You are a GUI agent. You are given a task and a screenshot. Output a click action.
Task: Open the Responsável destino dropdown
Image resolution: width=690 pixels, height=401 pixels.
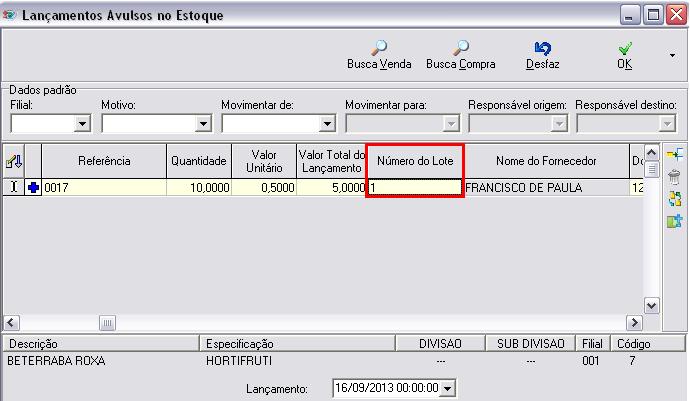pos(667,124)
